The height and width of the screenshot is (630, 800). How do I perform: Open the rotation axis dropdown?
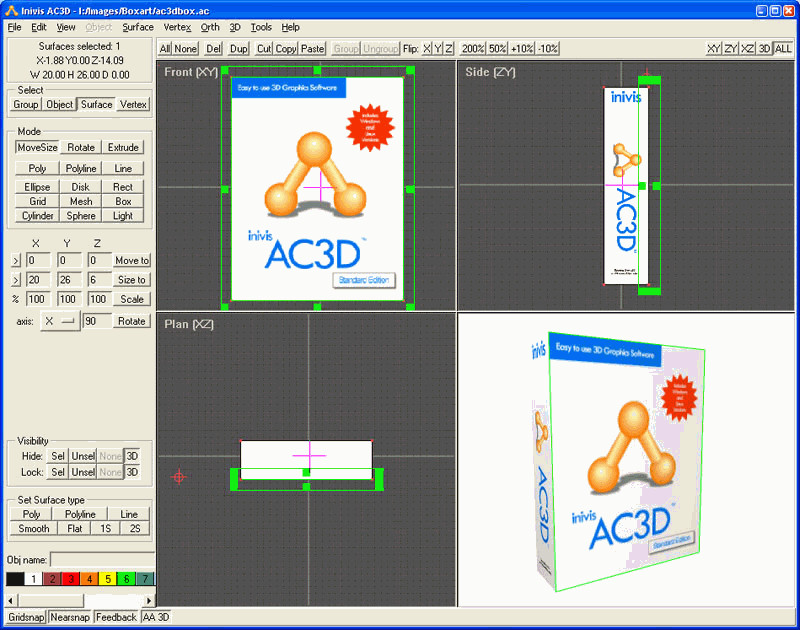(60, 321)
